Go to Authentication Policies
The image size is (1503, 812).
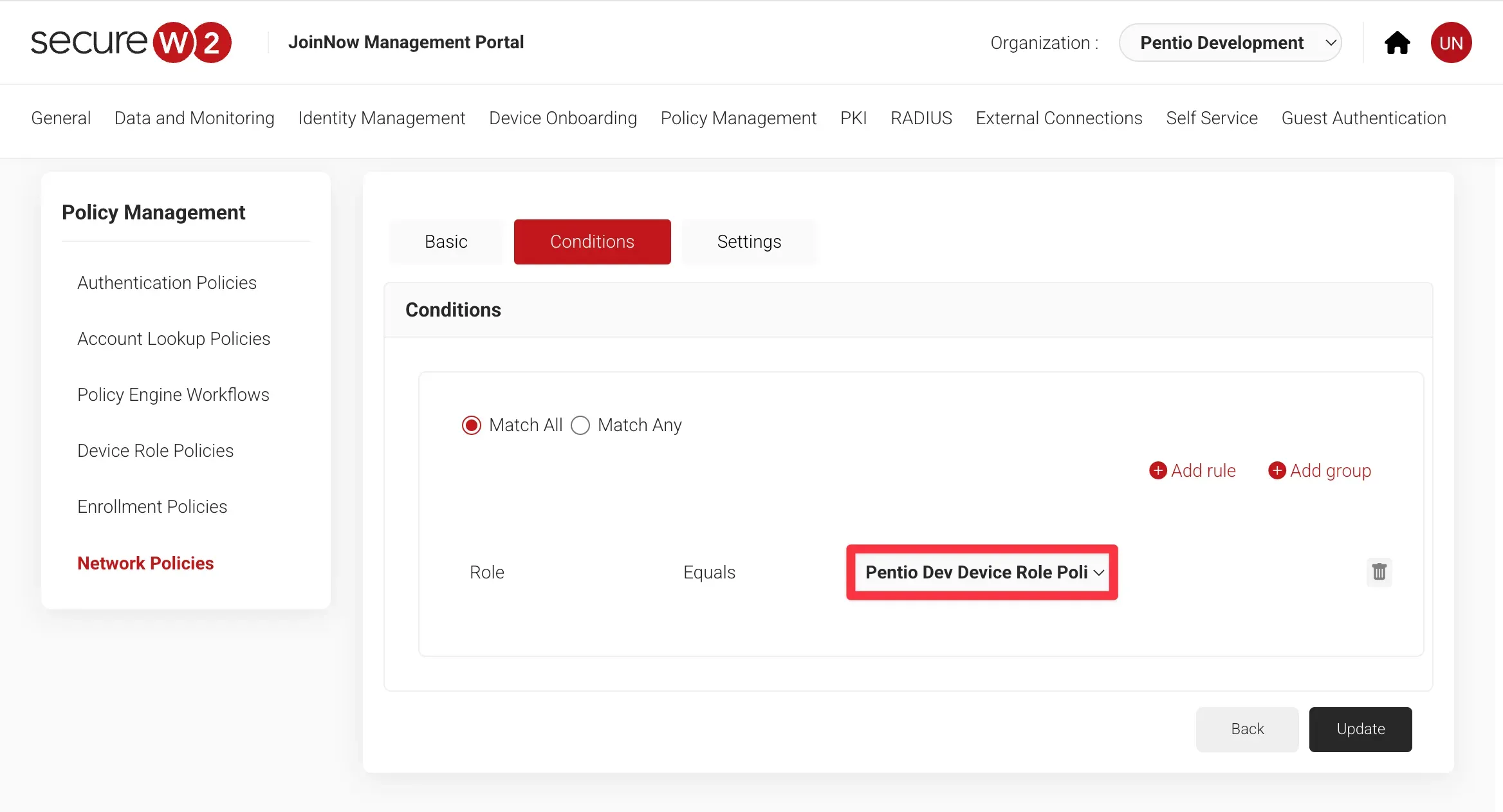pos(167,282)
